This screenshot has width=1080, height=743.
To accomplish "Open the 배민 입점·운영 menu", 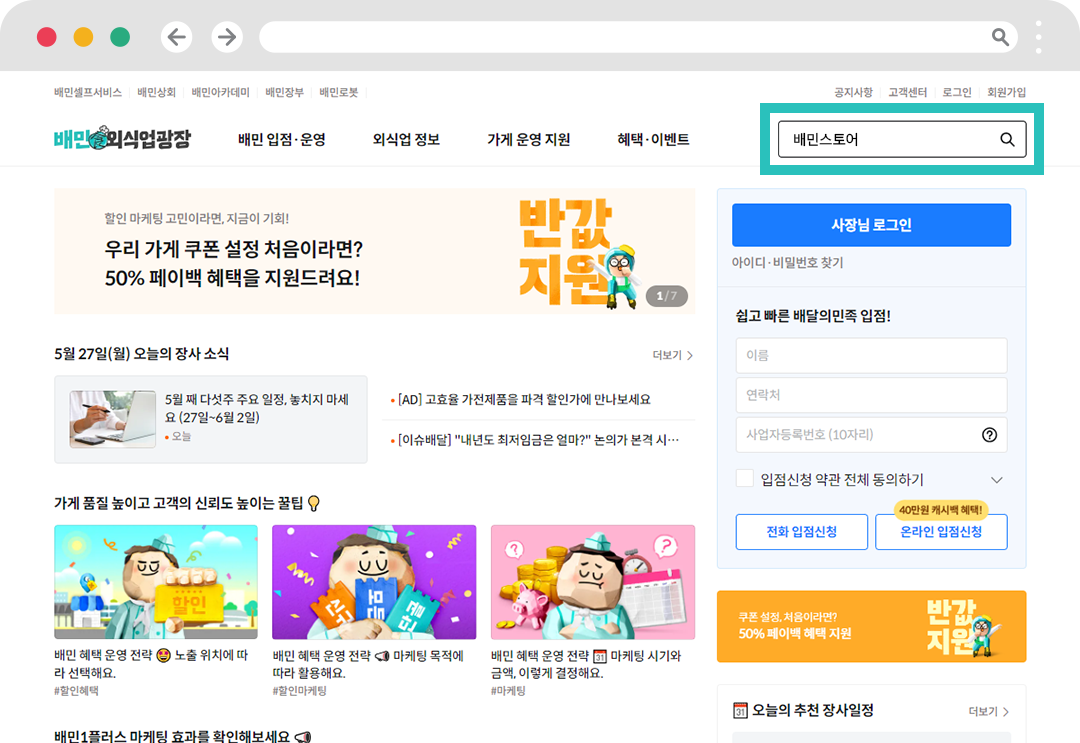I will [x=282, y=139].
